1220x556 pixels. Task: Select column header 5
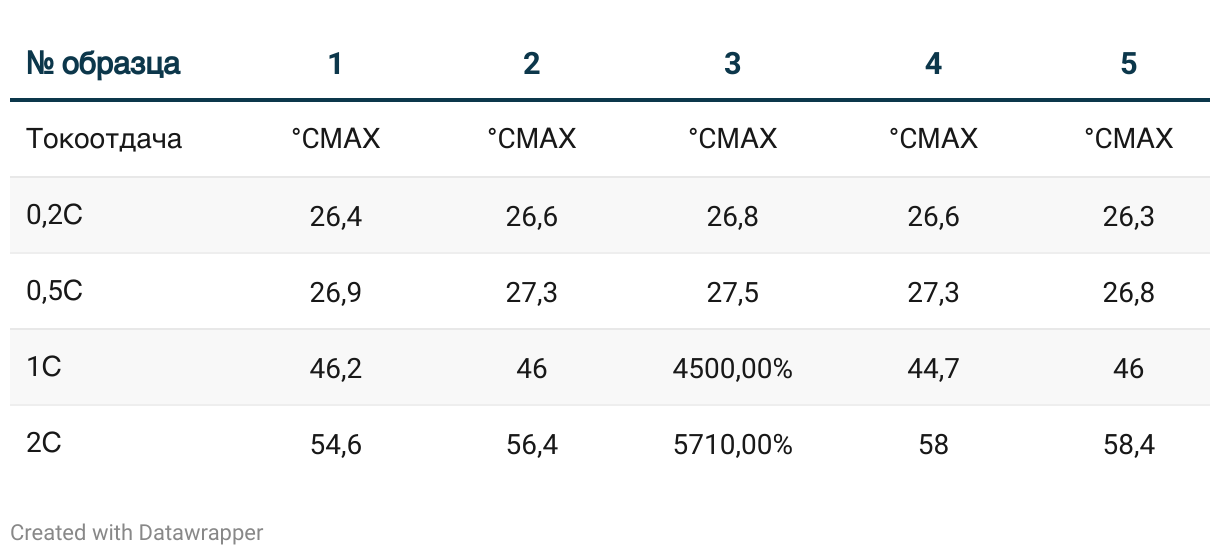[1128, 64]
